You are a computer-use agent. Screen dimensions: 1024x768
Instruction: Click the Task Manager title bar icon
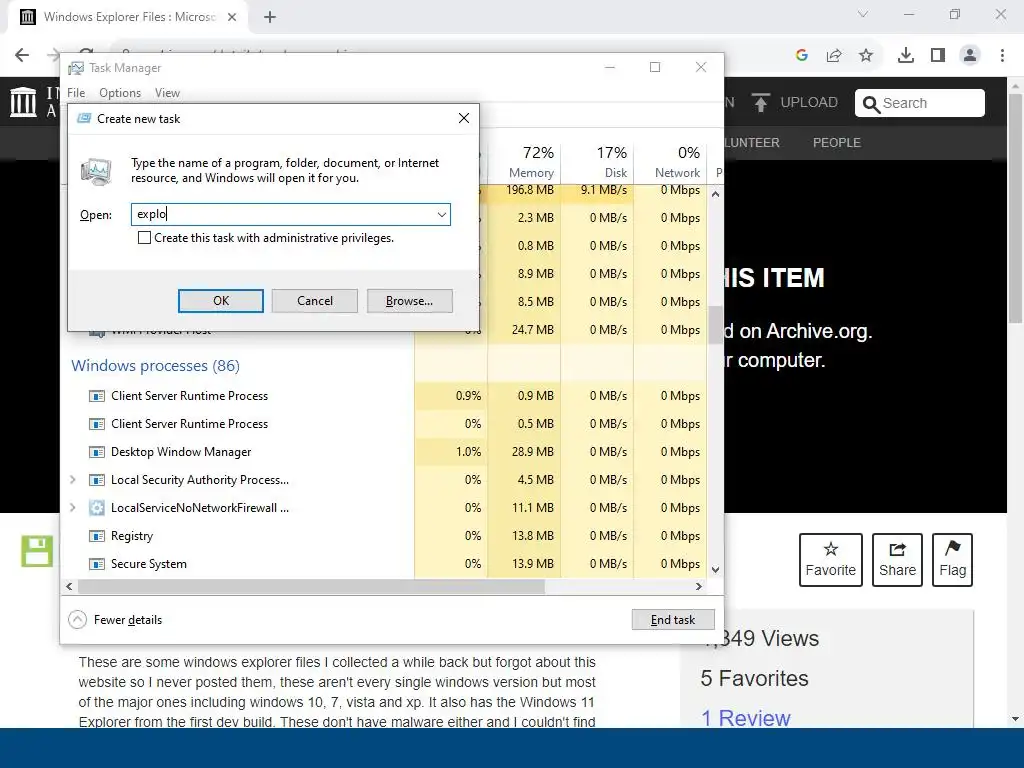point(76,68)
